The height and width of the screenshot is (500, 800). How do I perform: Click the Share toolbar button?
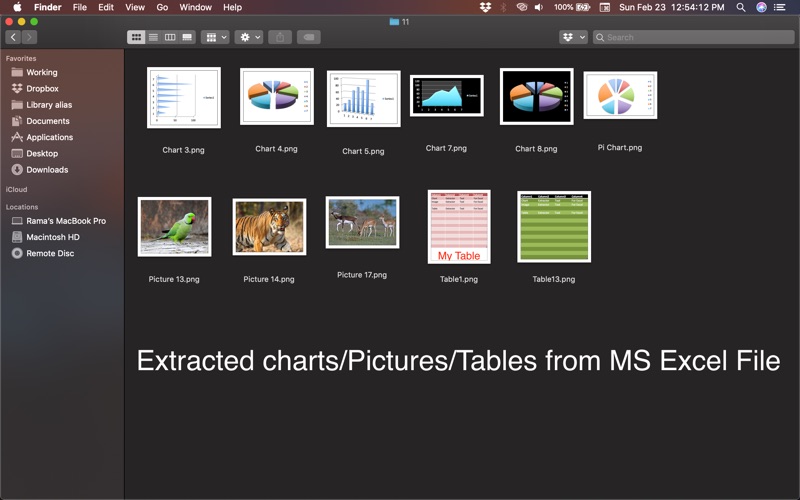pos(280,37)
